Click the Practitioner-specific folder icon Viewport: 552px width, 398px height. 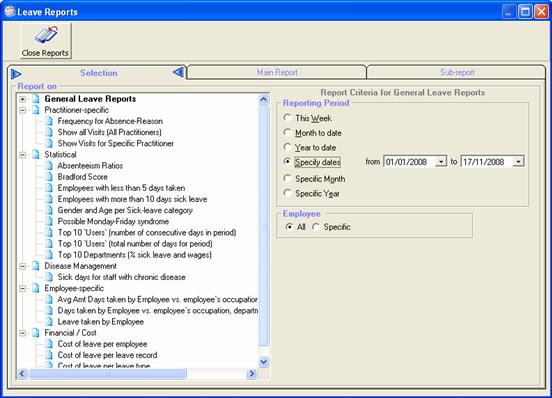coord(36,110)
